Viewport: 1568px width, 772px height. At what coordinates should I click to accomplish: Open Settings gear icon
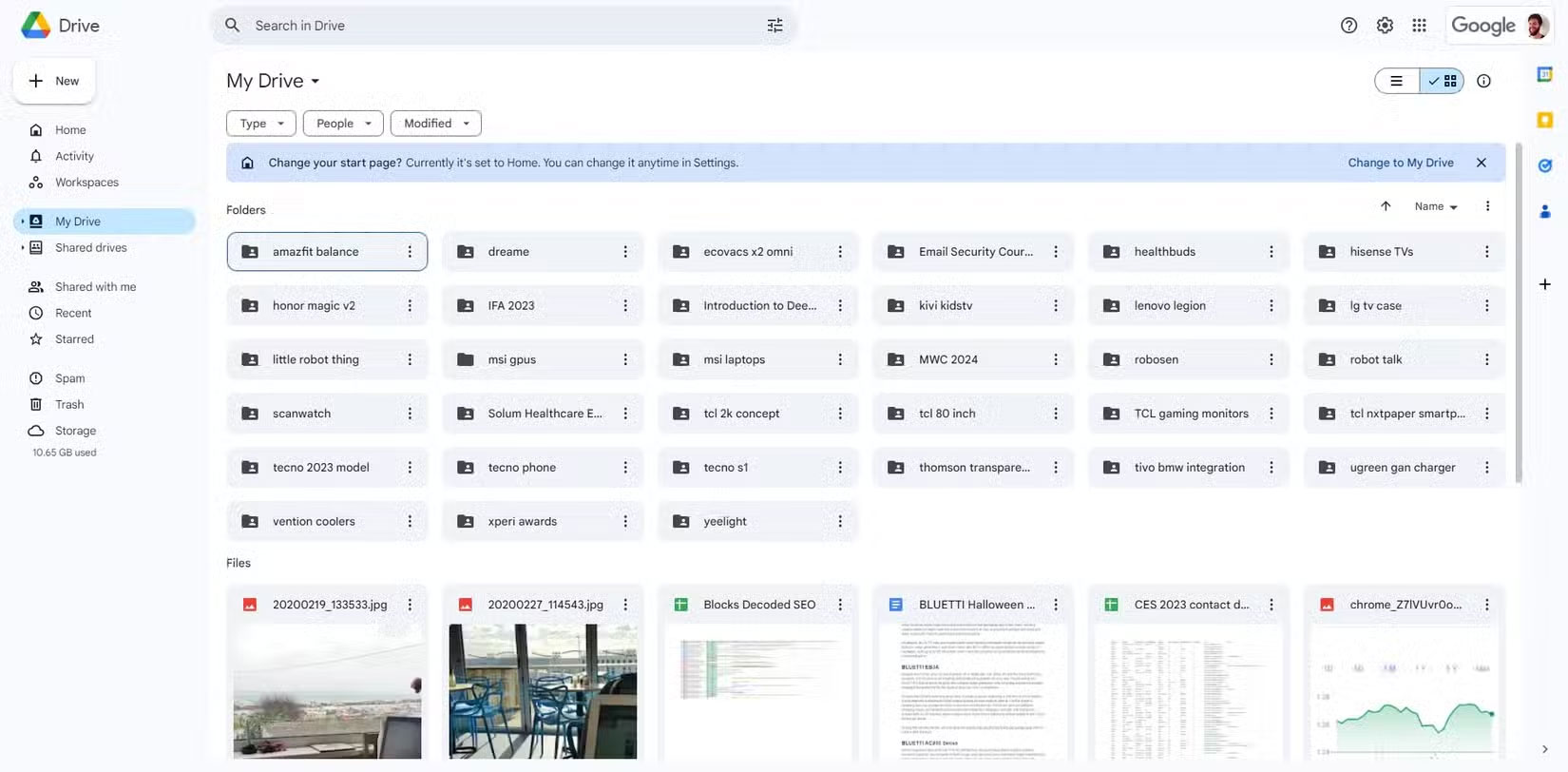(x=1385, y=26)
